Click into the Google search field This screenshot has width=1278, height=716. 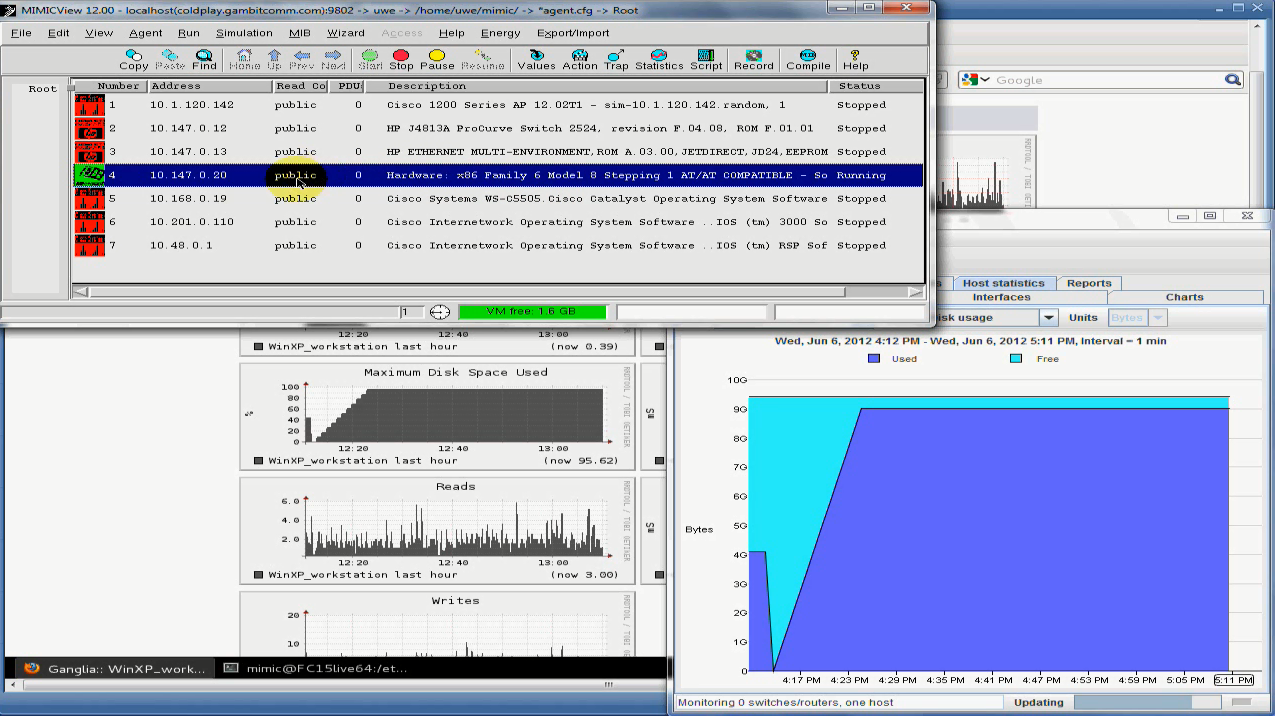1108,80
